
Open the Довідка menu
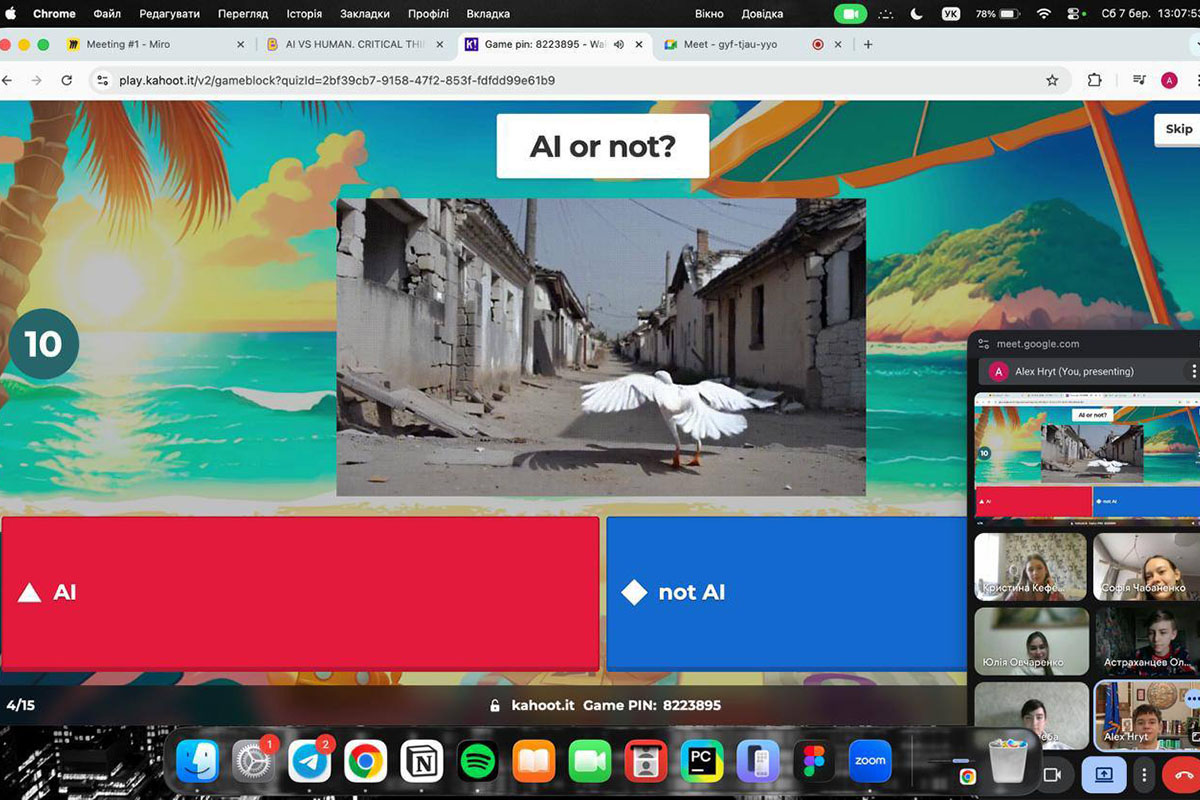click(763, 14)
